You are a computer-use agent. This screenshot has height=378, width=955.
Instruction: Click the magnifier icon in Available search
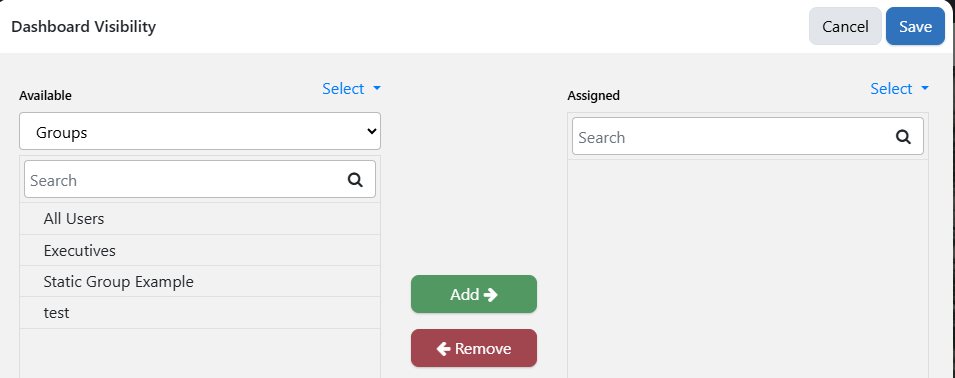click(x=355, y=180)
